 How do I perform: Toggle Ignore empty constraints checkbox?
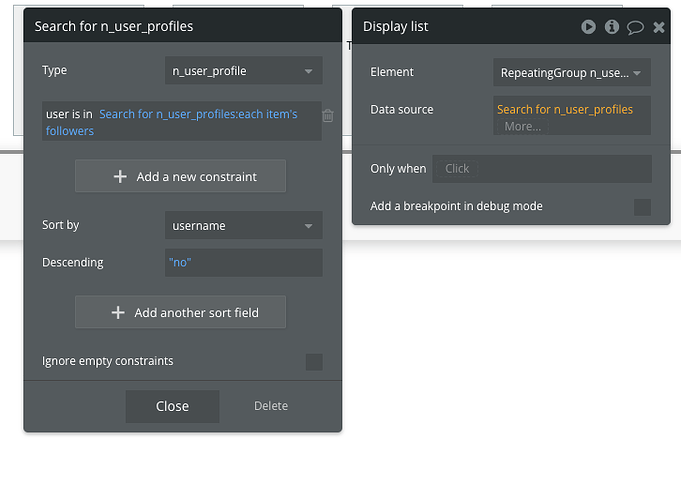tap(314, 362)
